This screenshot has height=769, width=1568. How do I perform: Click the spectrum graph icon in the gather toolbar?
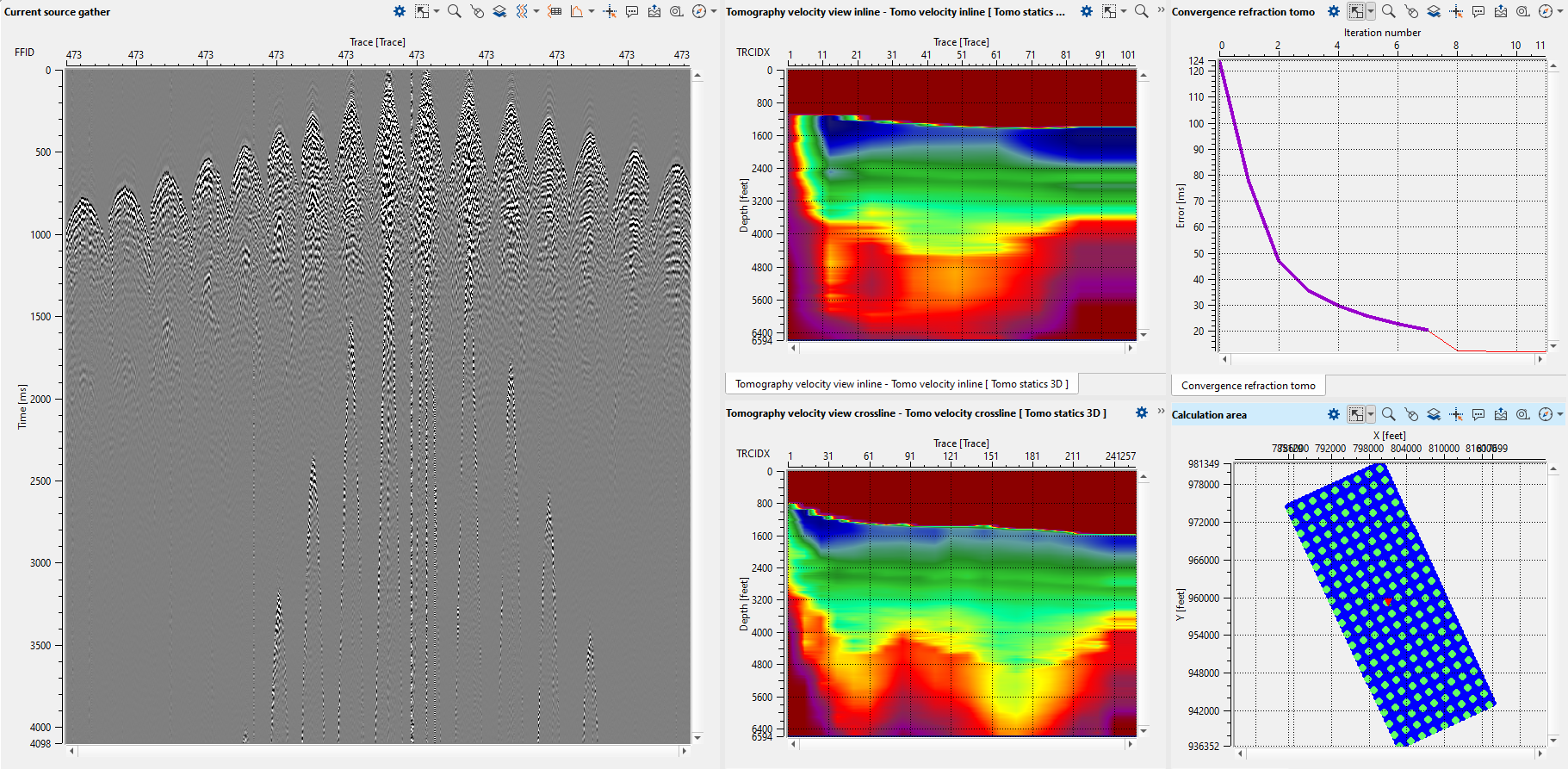point(577,11)
